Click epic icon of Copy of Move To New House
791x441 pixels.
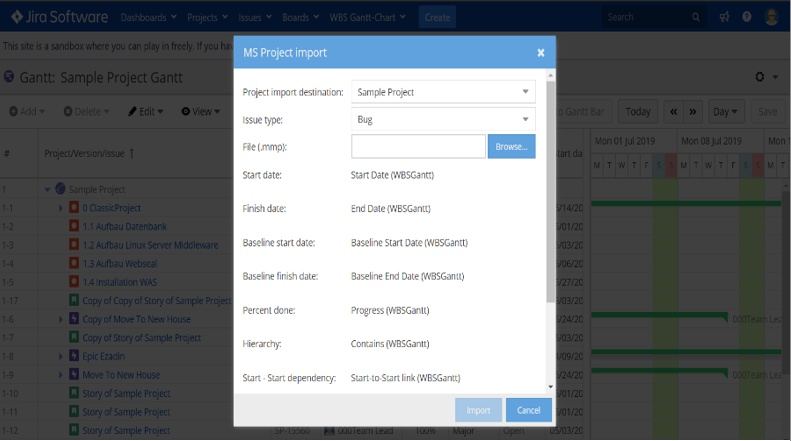click(74, 318)
